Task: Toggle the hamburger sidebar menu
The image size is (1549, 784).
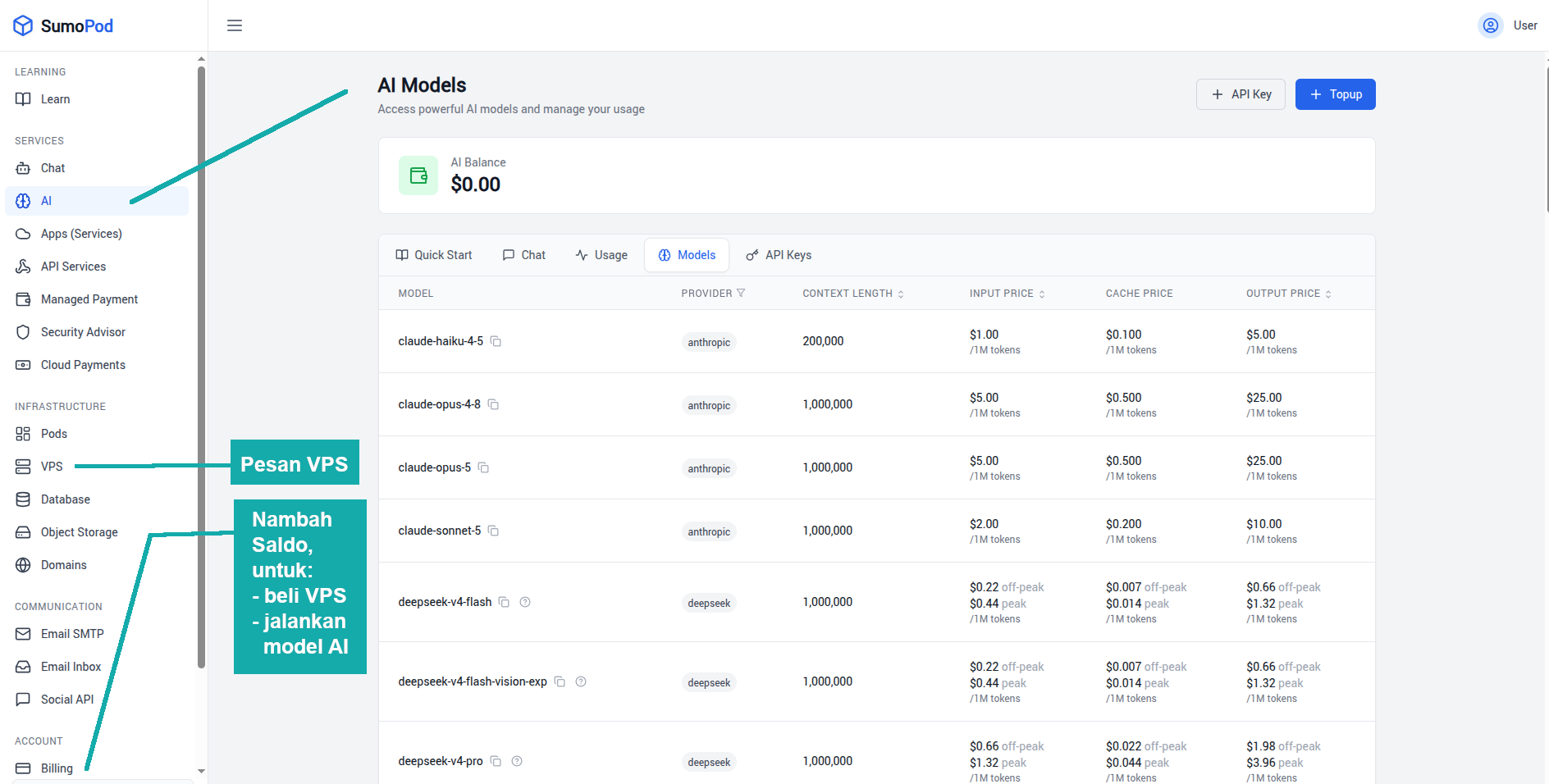Action: coord(235,25)
